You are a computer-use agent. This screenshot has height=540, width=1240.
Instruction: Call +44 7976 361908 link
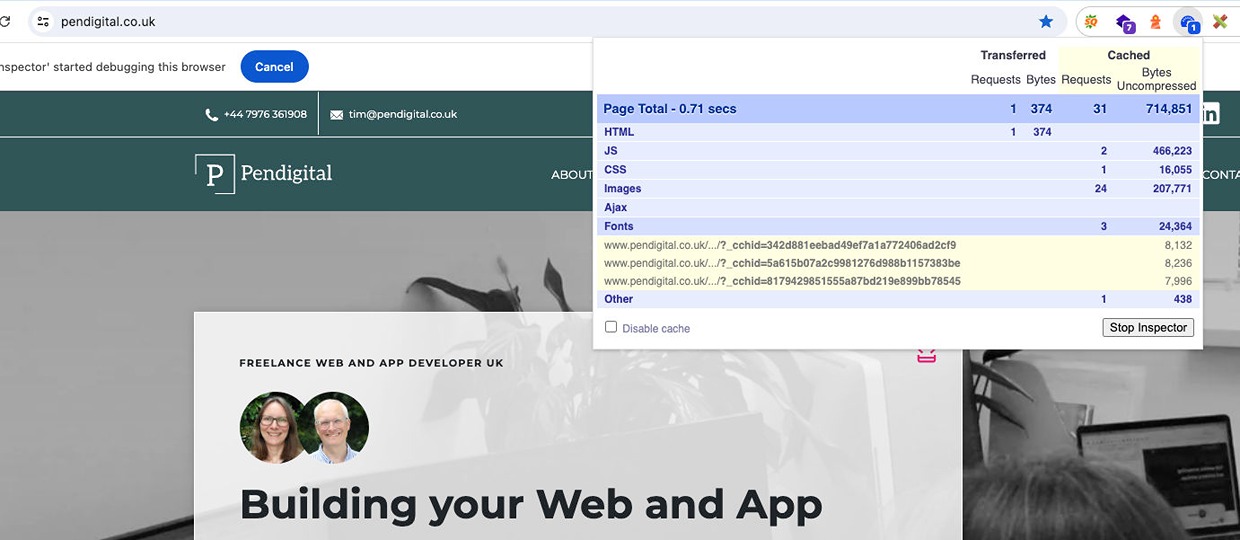[265, 114]
